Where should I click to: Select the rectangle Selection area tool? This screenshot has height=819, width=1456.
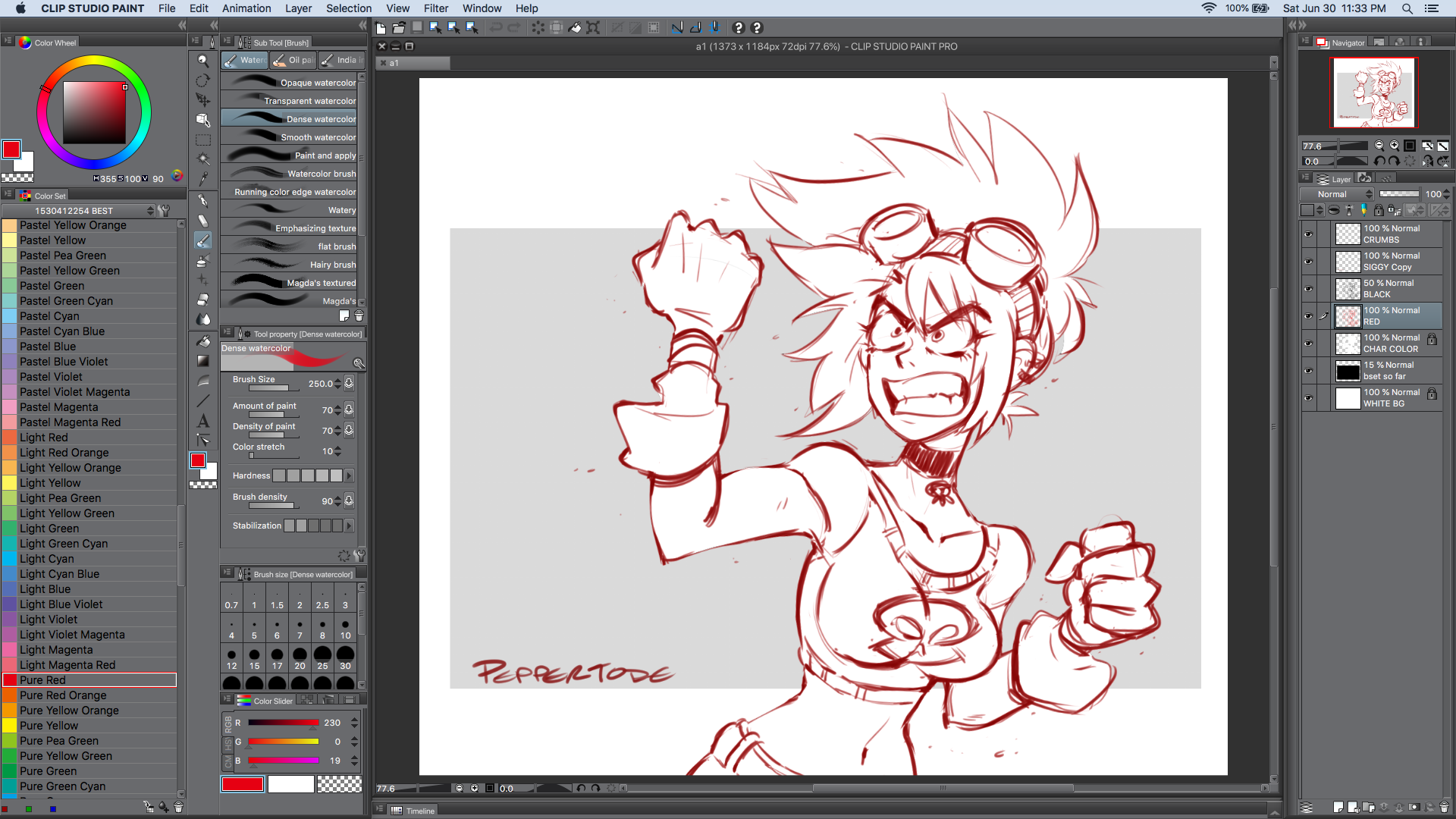pyautogui.click(x=202, y=140)
